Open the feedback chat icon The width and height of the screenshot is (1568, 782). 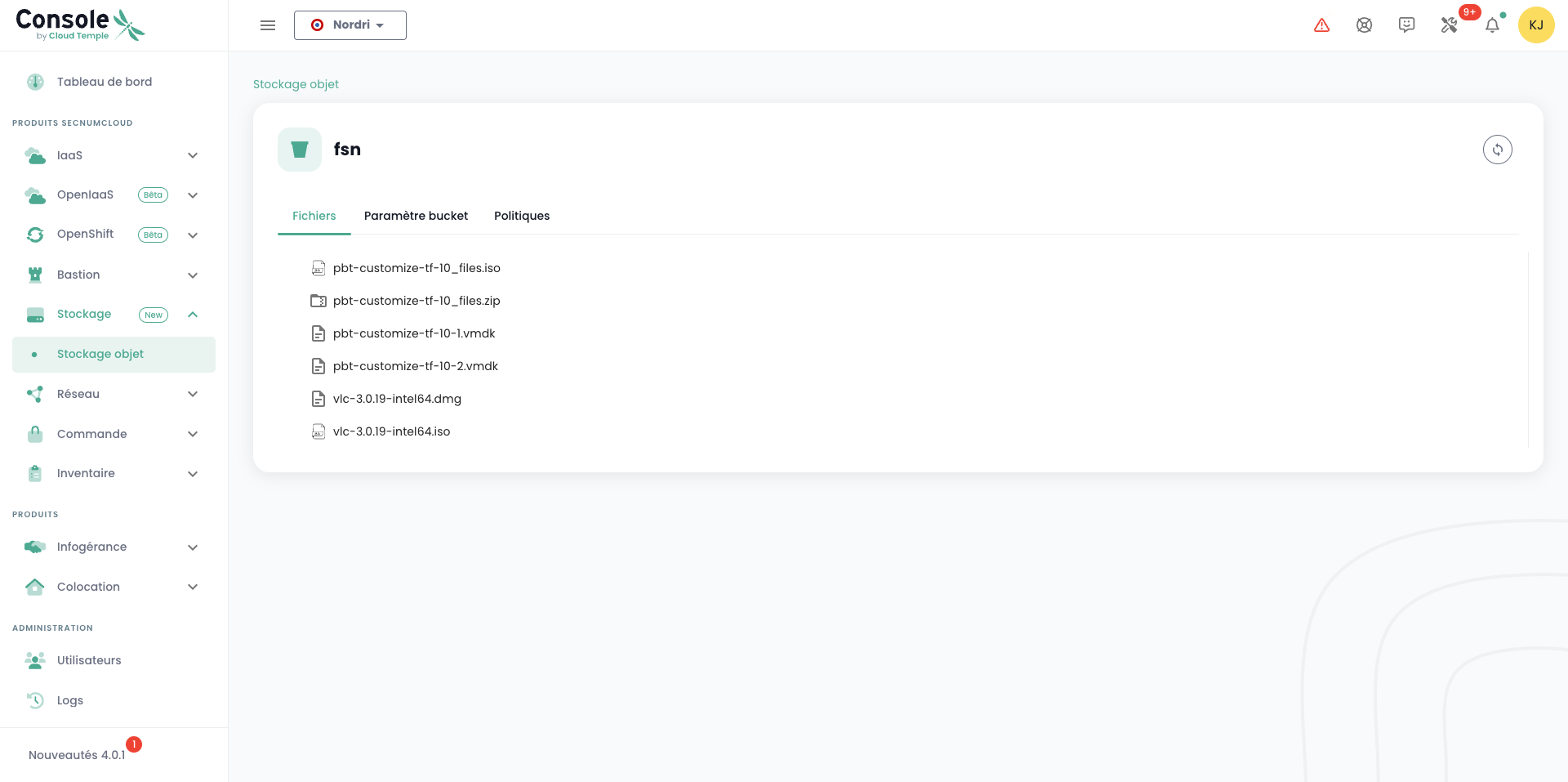click(1406, 25)
